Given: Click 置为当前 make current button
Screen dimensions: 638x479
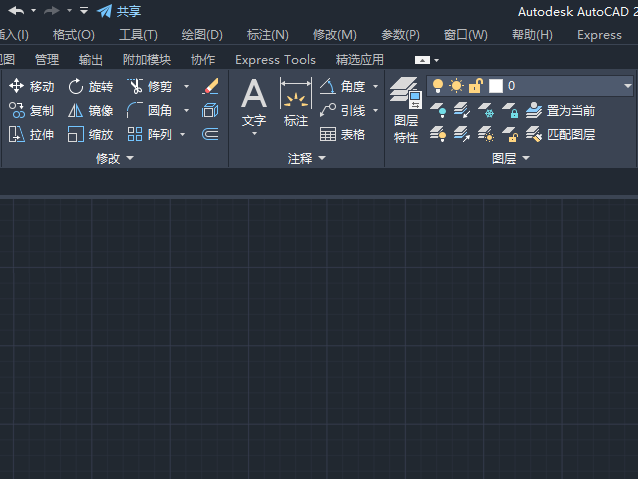Looking at the screenshot, I should pos(560,110).
